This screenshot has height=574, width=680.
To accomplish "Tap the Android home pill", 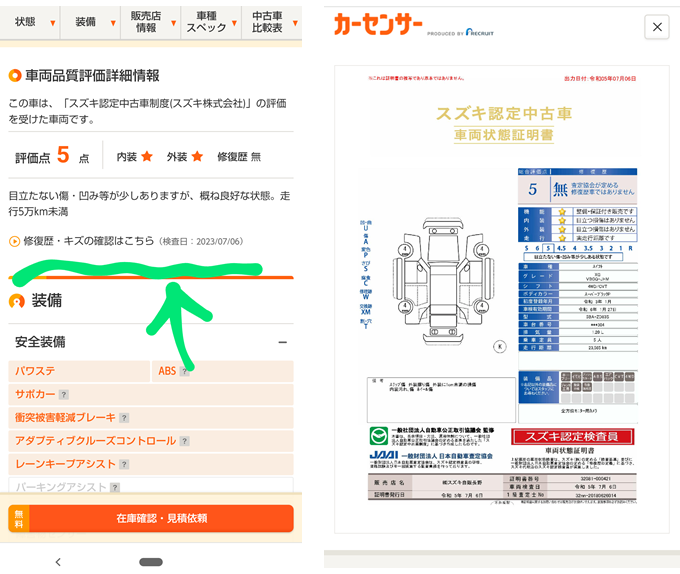I will coord(151,562).
